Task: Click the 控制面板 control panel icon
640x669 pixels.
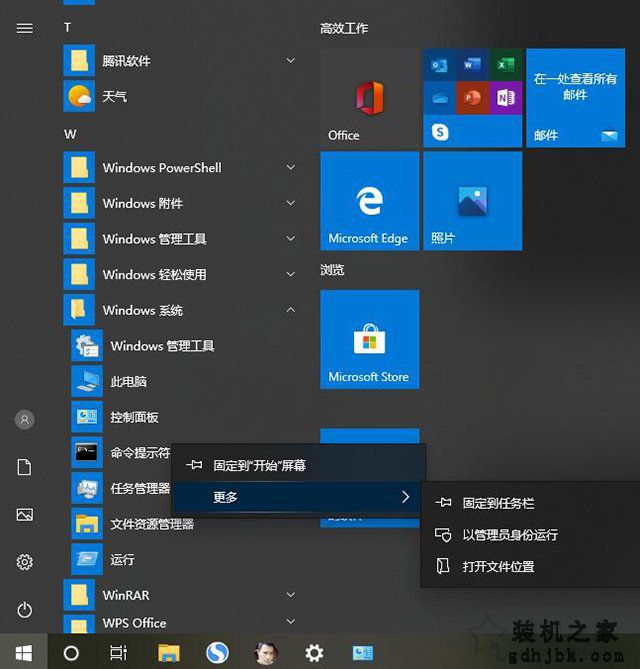Action: 87,417
